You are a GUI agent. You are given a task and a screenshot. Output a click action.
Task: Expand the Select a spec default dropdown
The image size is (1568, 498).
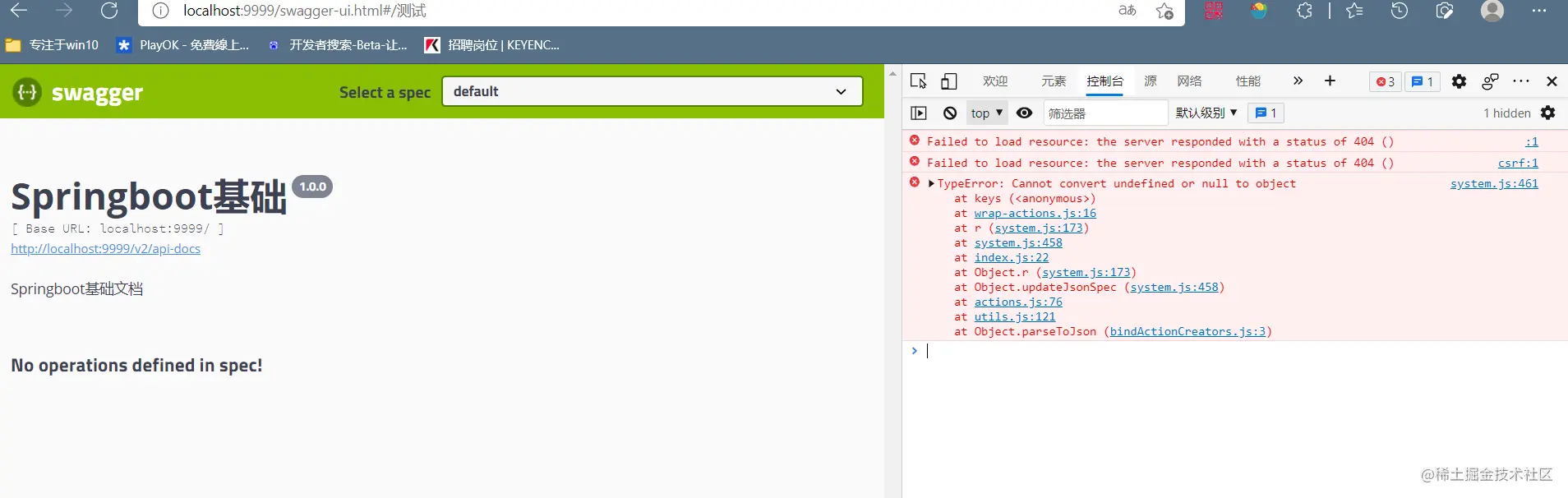652,91
